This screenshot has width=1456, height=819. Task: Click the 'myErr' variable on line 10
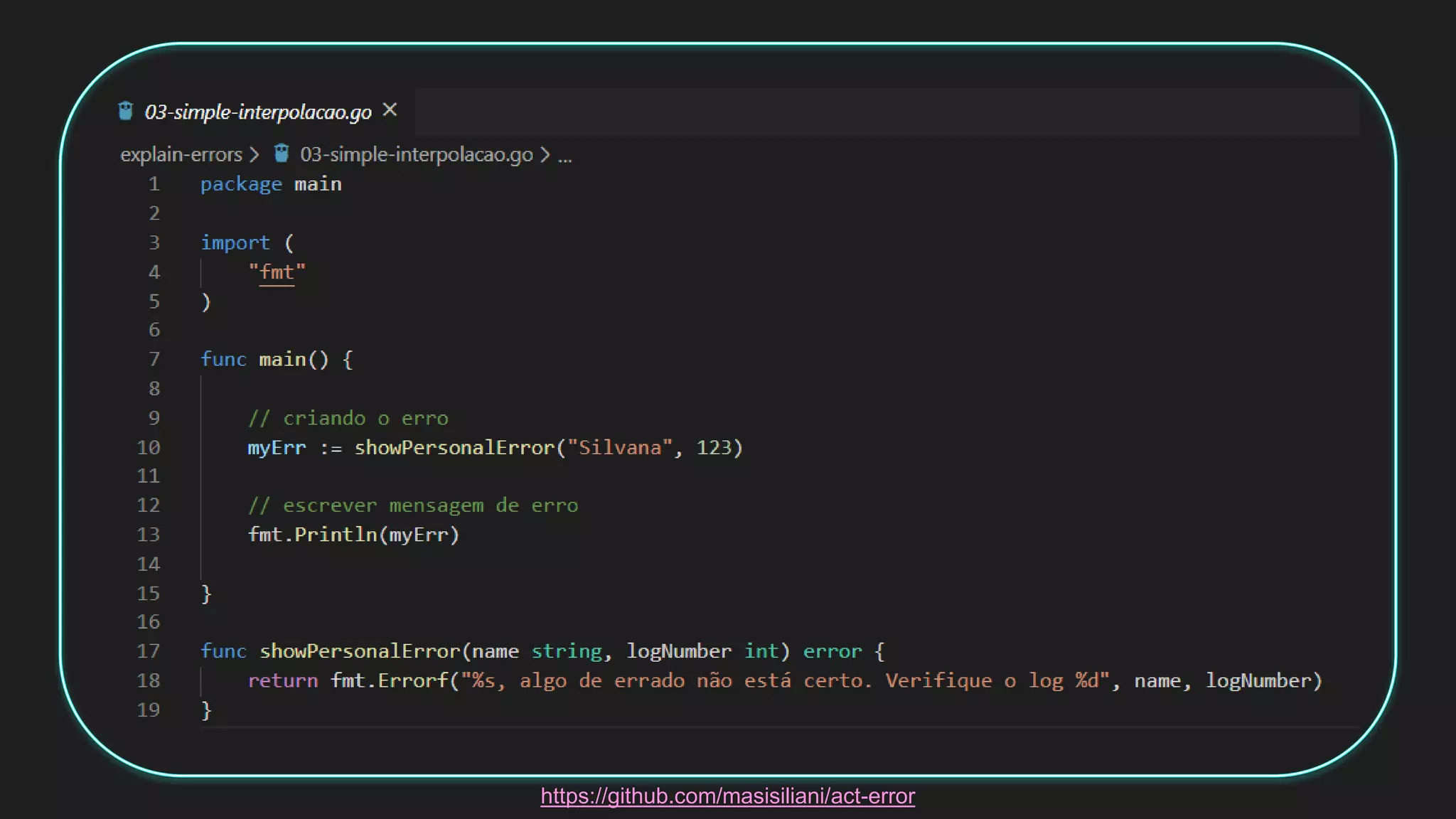[x=277, y=448]
